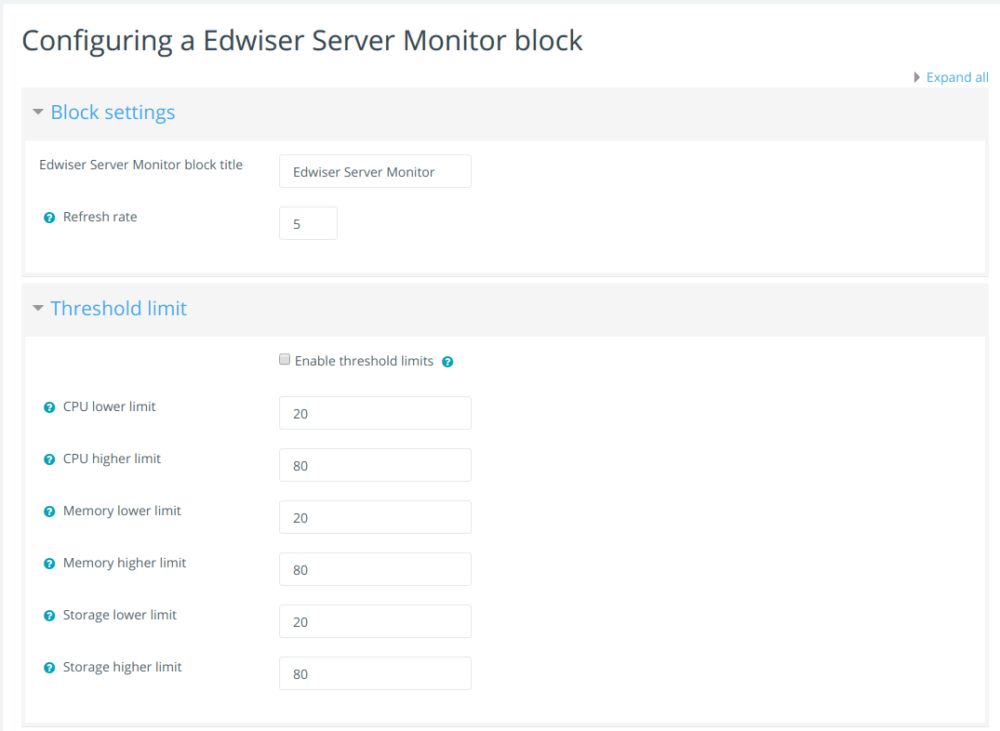Collapse the Threshold limit section
Screen dimensions: 1000x731
(38, 308)
